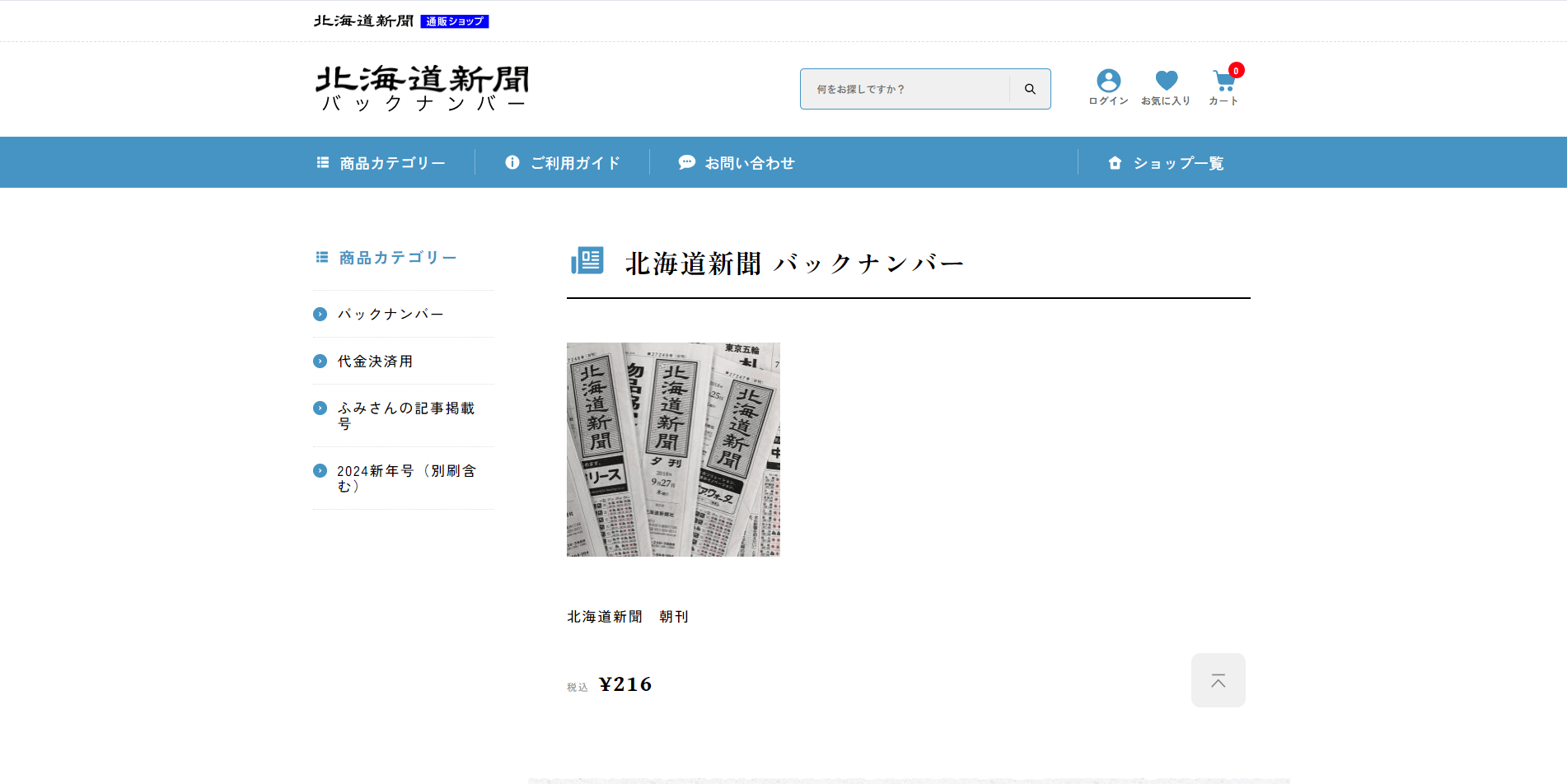Click the list icon beside 商品カテゴリー in navbar
The height and width of the screenshot is (784, 1567).
[x=323, y=163]
